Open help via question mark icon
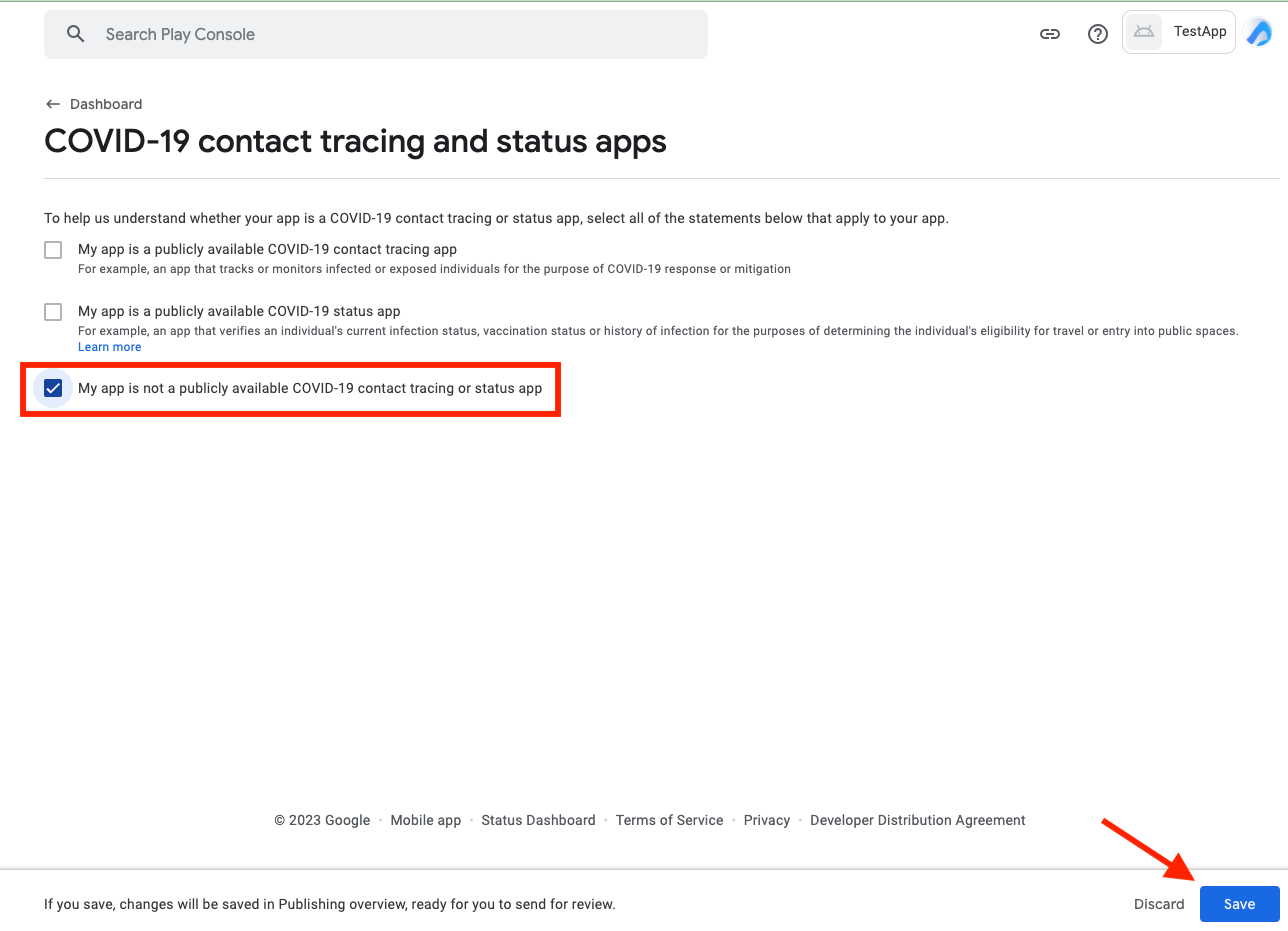Image resolution: width=1288 pixels, height=931 pixels. click(x=1098, y=34)
